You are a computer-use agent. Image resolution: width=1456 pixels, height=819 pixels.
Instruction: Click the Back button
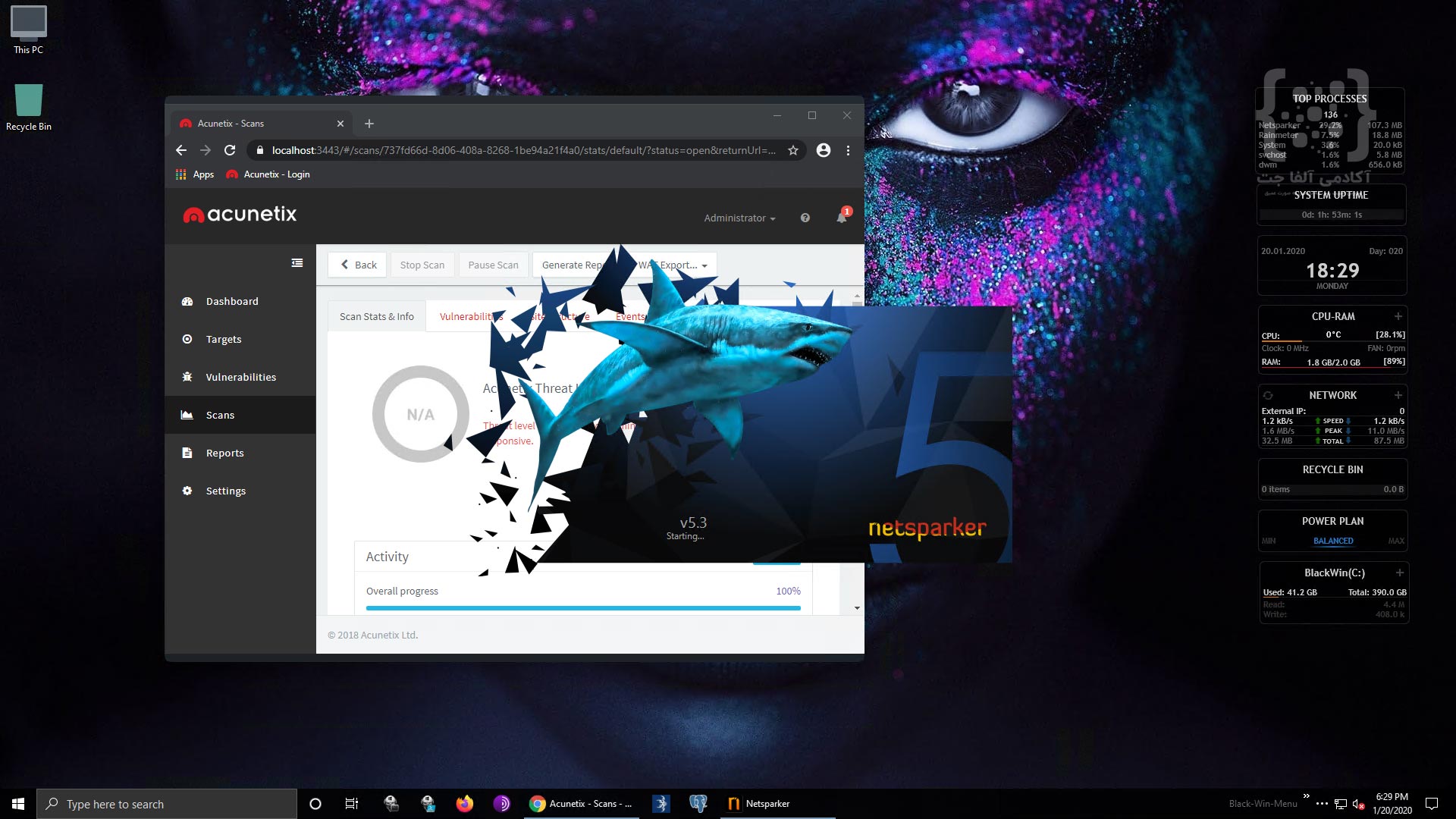358,265
